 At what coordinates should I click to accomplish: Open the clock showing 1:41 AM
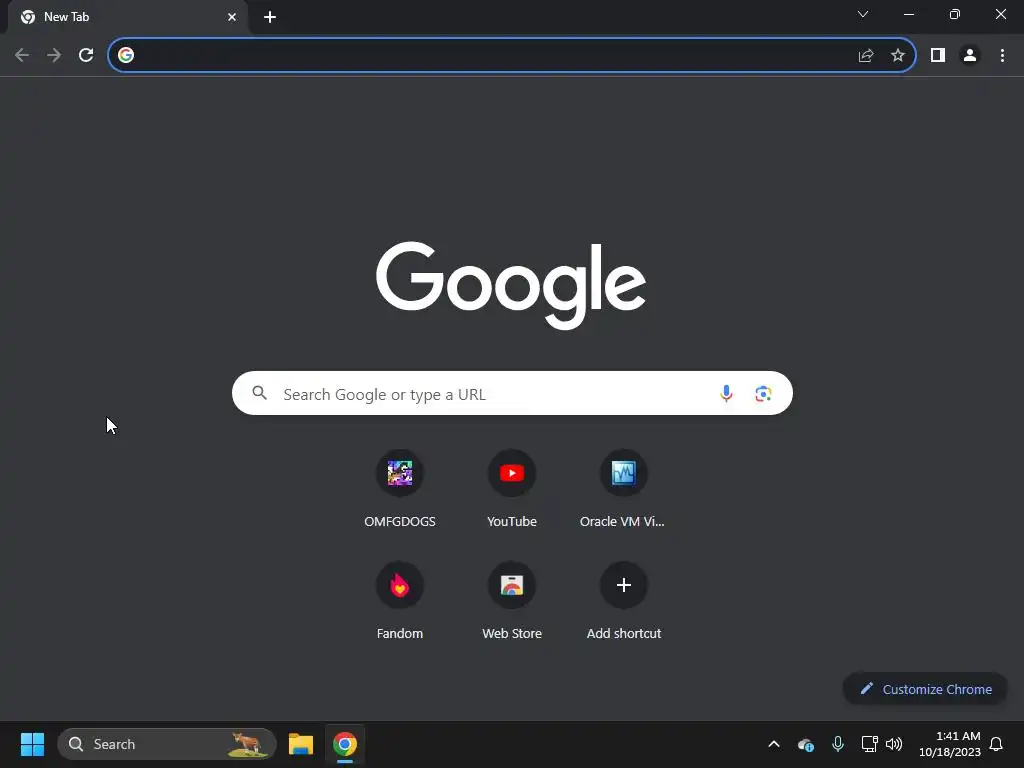[950, 744]
